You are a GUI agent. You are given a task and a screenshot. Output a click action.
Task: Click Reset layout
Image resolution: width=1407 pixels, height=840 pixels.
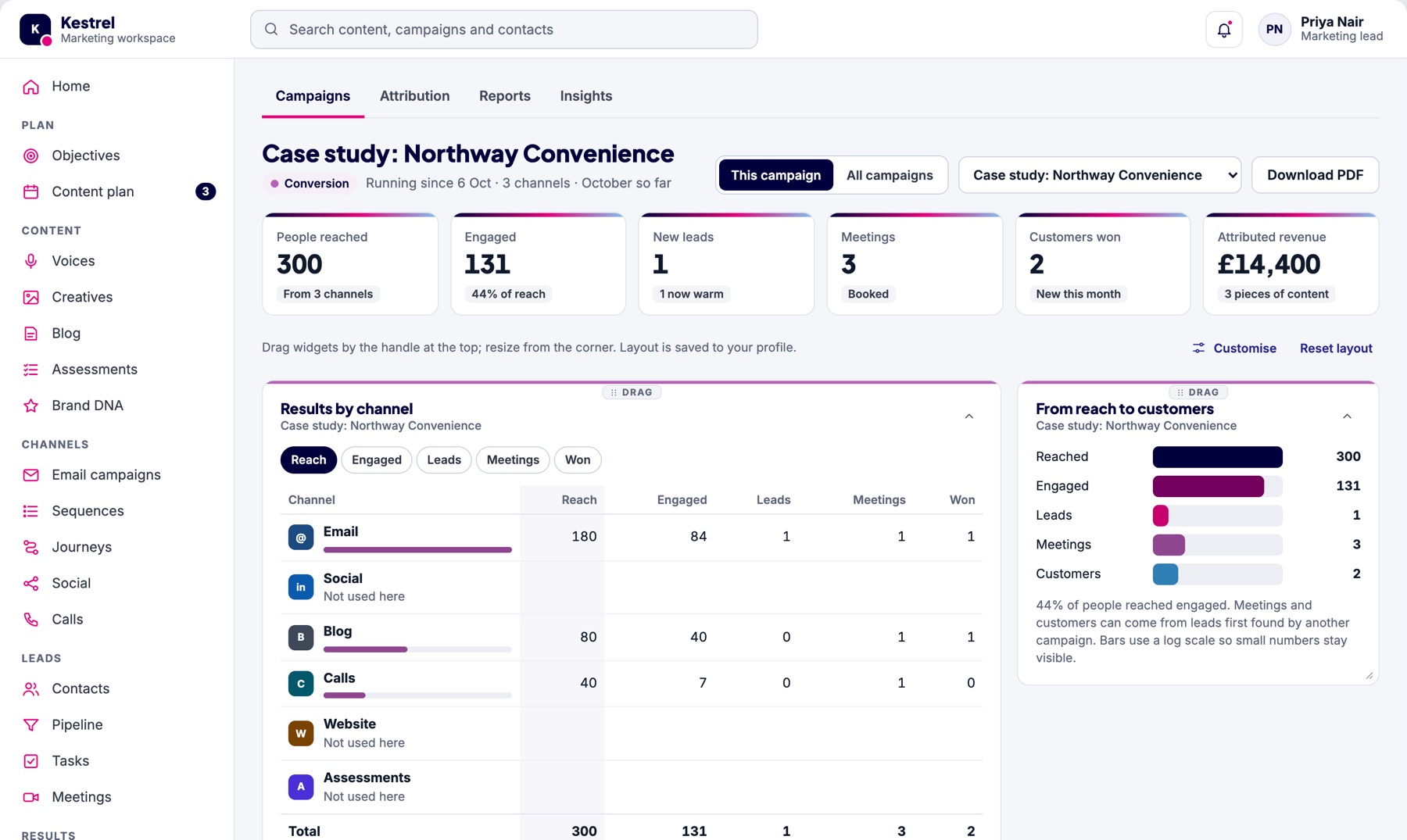pos(1336,349)
